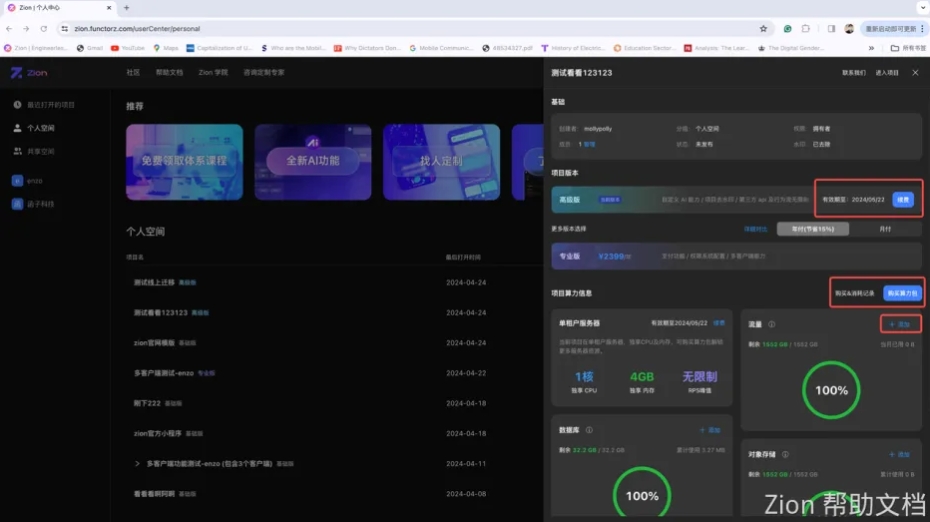Select the 测试看看123123 project row

[335, 313]
